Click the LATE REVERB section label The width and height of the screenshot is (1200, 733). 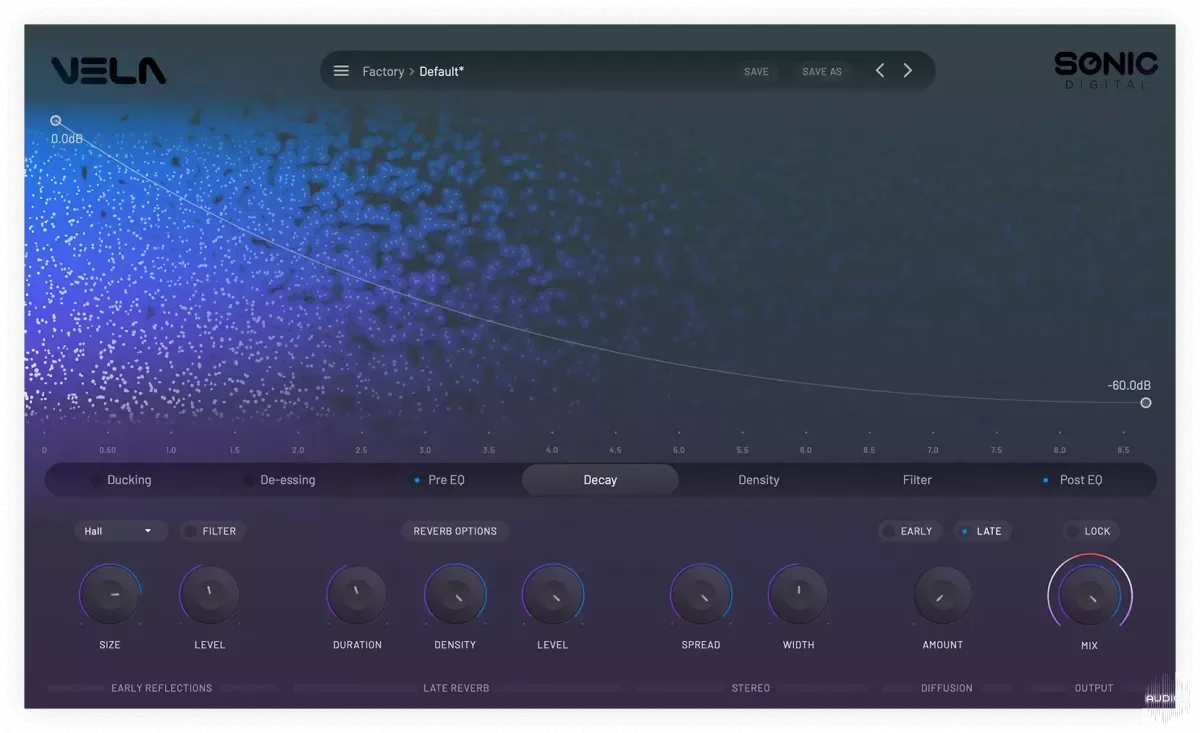[x=456, y=688]
